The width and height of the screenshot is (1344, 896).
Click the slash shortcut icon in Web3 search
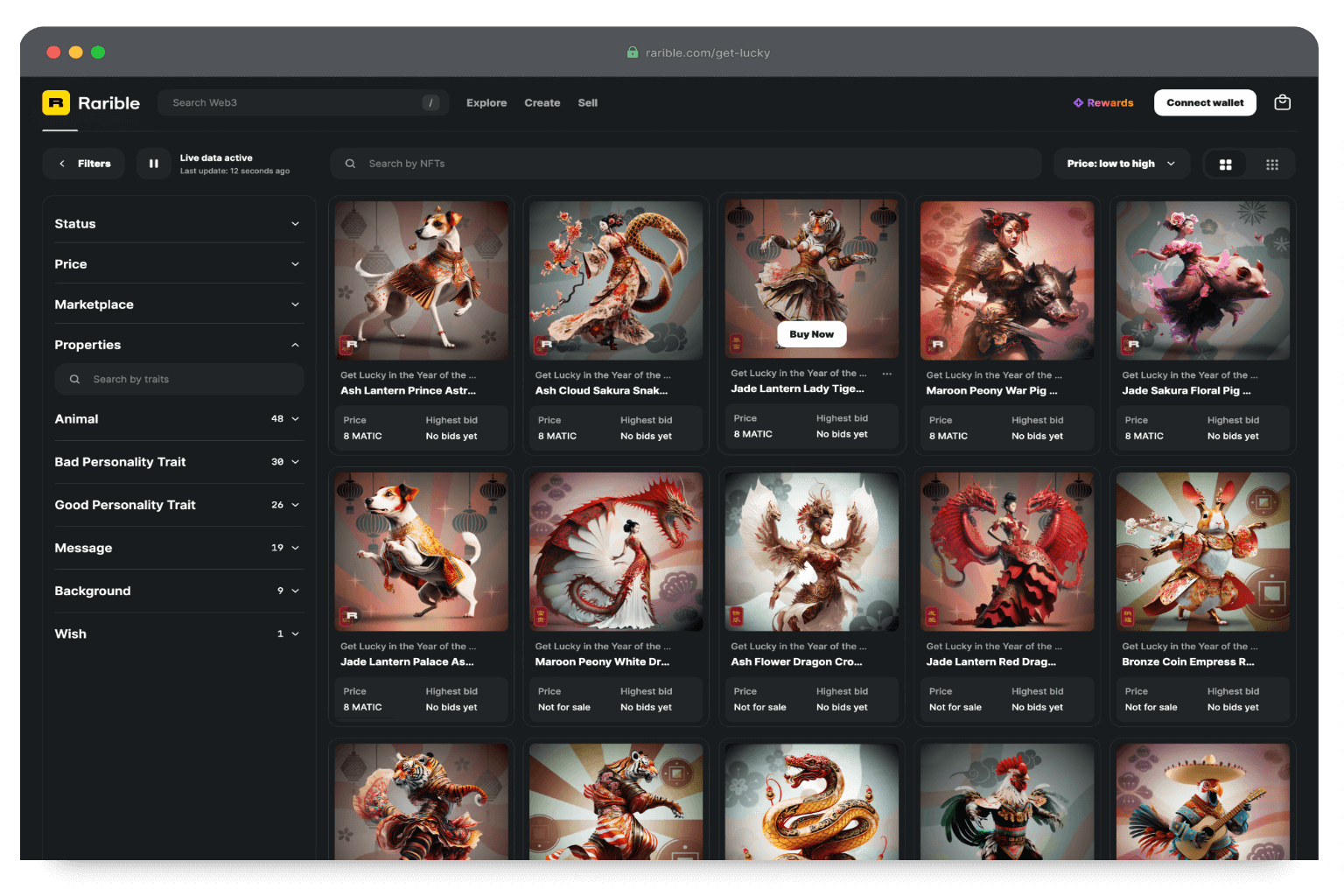point(430,102)
